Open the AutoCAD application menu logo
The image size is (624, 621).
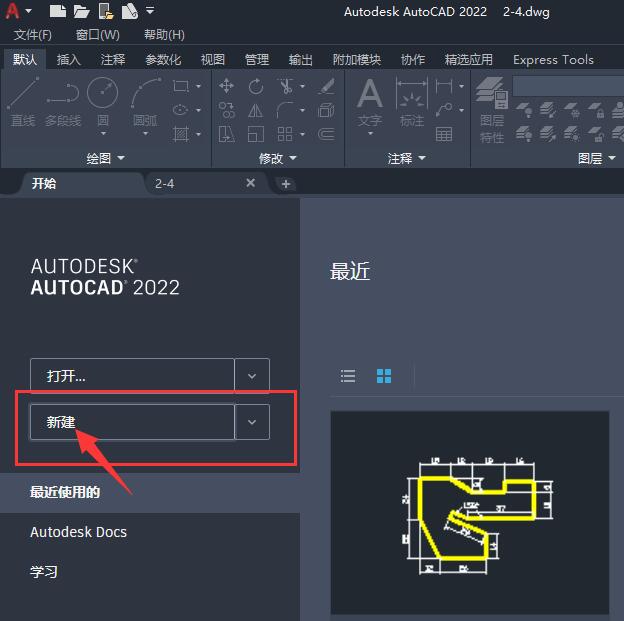pyautogui.click(x=12, y=11)
